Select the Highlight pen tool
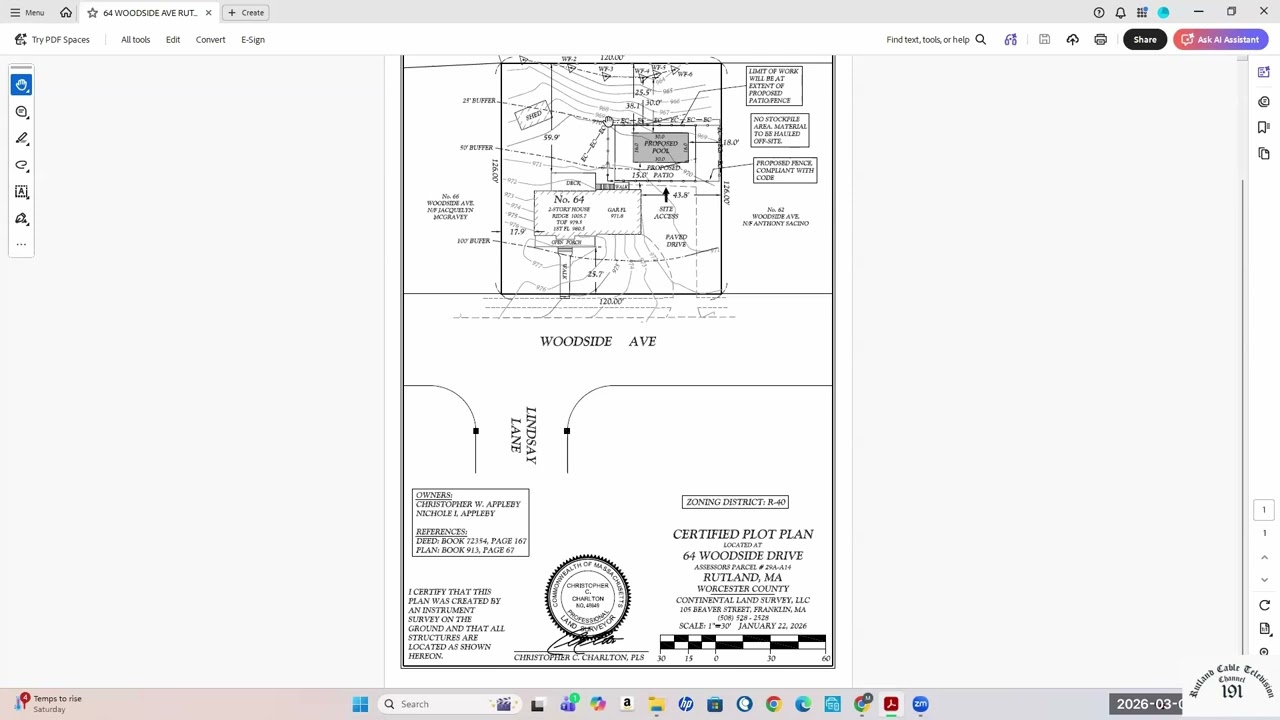Screen dimensions: 1280x720 click(x=22, y=139)
